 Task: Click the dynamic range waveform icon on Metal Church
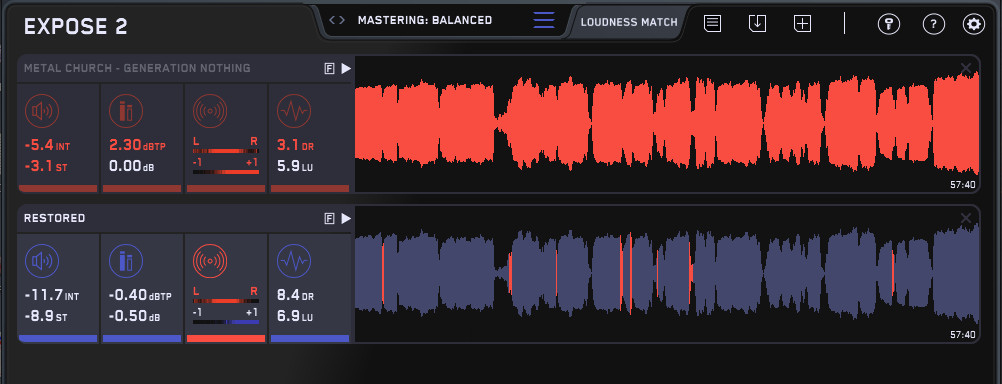coord(294,111)
